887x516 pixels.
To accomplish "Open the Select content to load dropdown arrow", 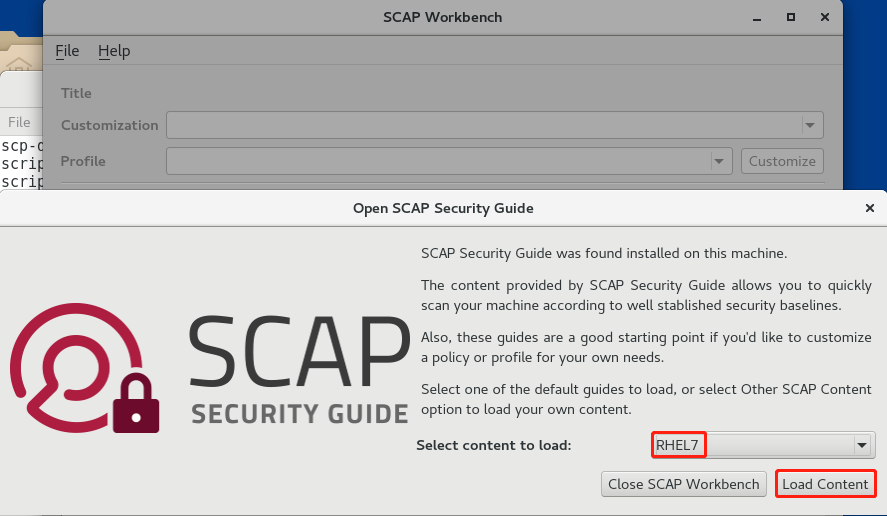I will click(x=861, y=445).
